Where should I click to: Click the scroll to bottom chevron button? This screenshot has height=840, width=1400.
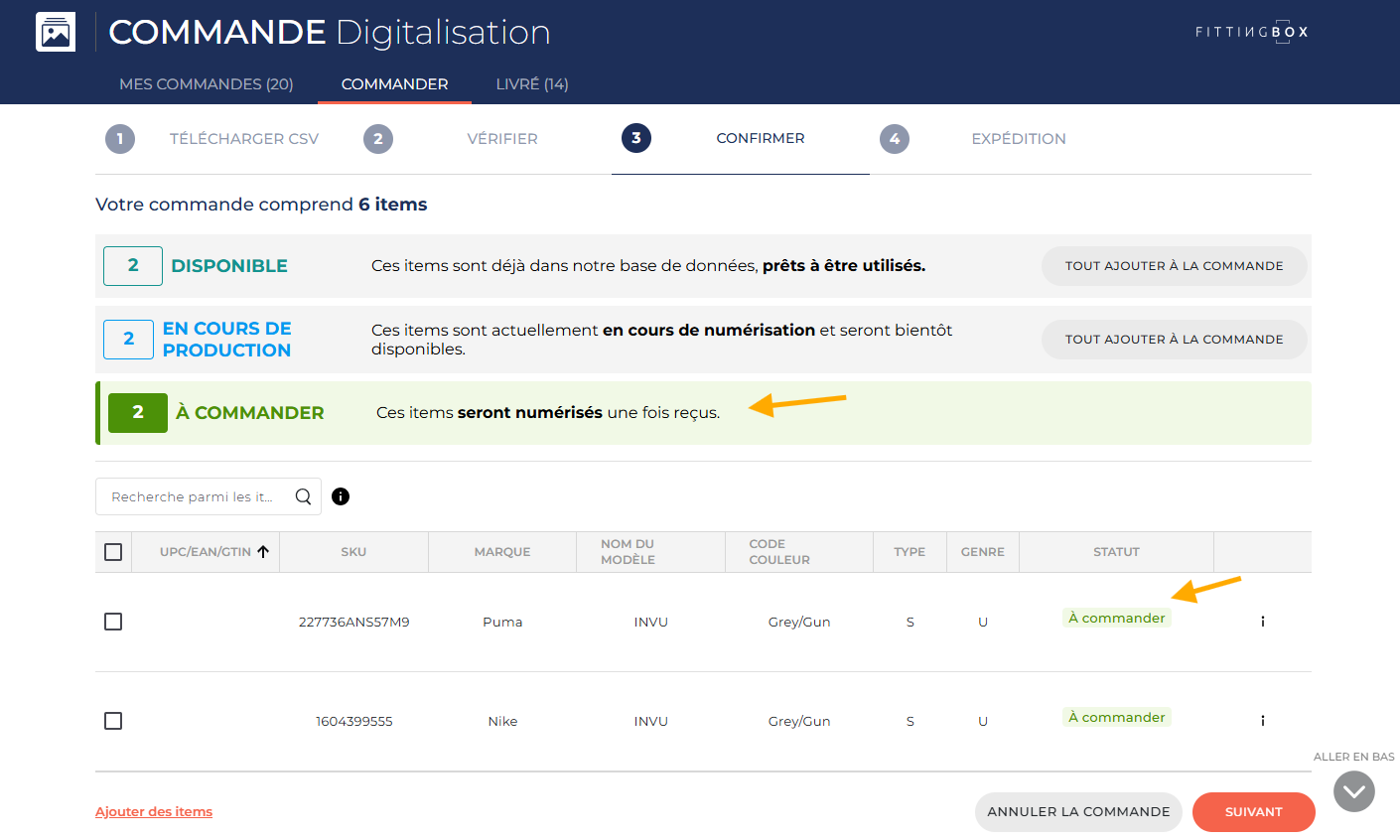(x=1353, y=791)
